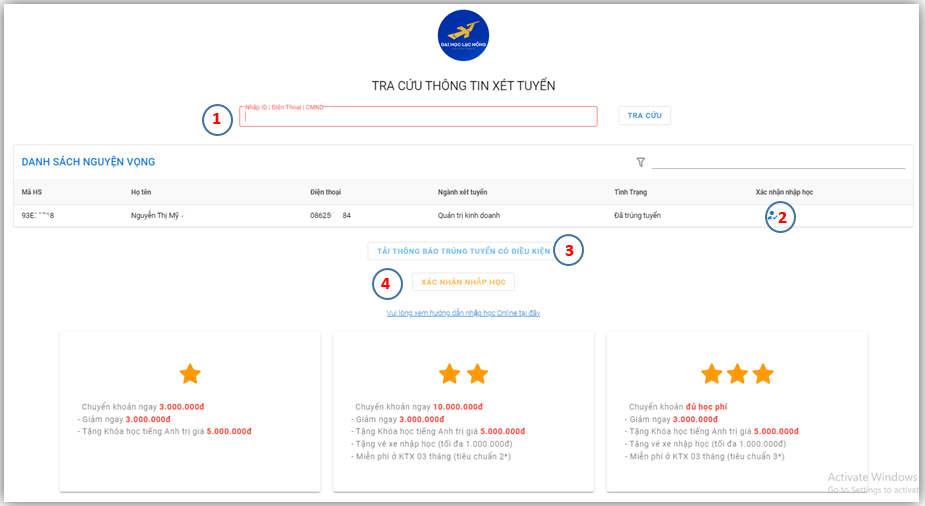Click the enrollment confirmation icon in the student row

(x=771, y=215)
